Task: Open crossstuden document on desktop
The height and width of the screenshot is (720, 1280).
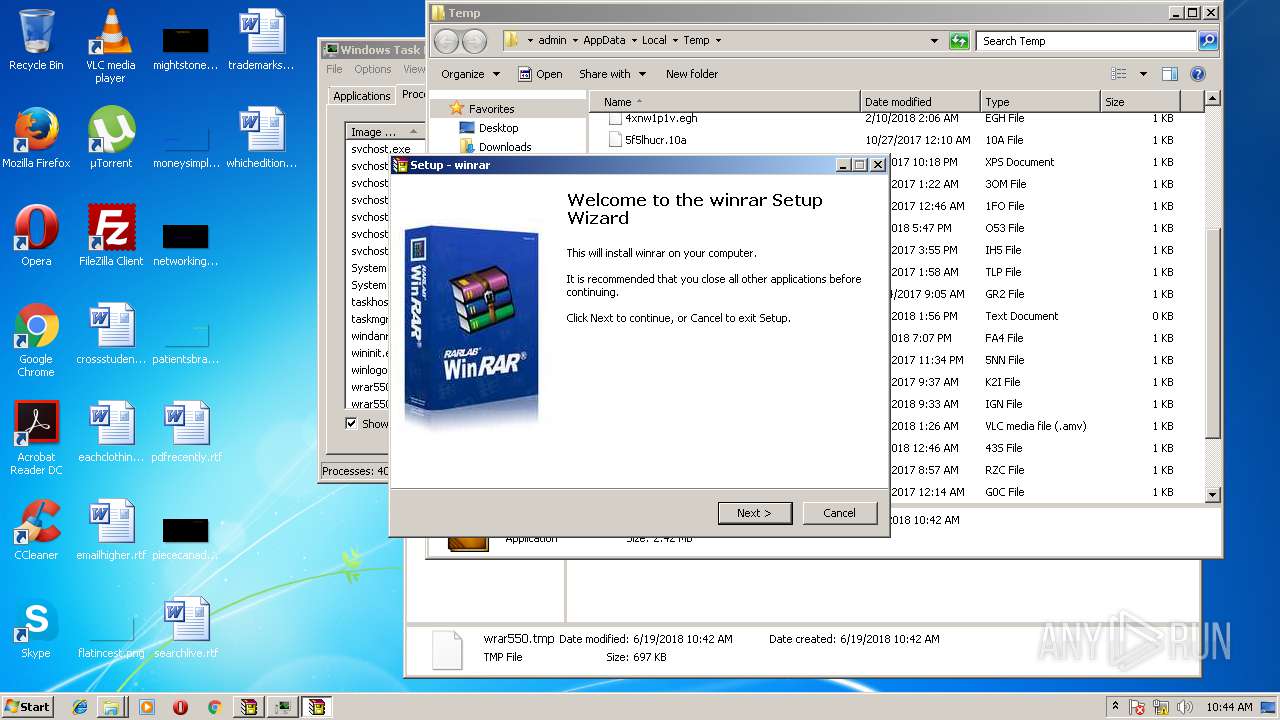Action: (x=110, y=335)
